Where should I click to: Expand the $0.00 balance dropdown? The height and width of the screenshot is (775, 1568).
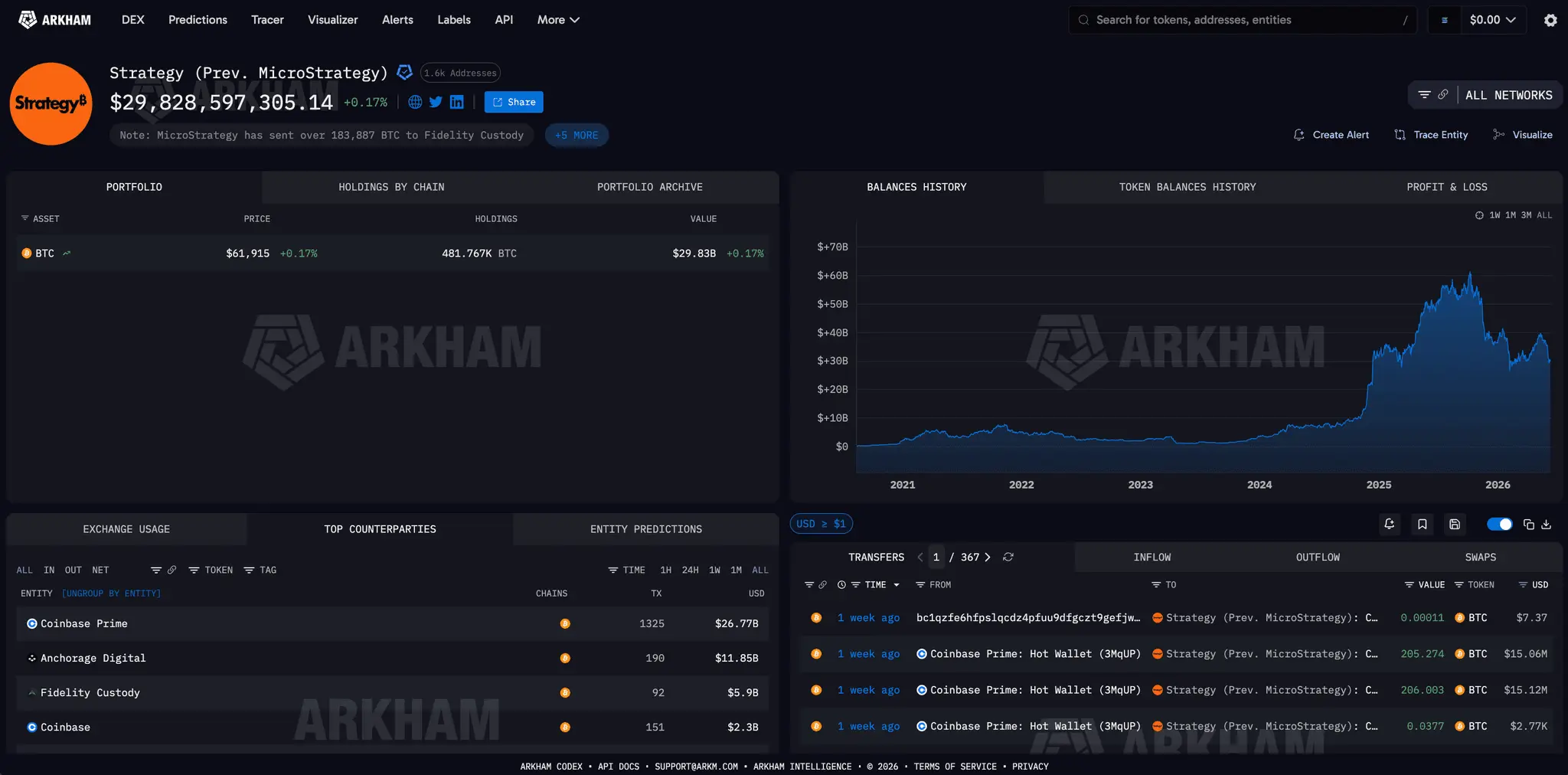click(1492, 20)
